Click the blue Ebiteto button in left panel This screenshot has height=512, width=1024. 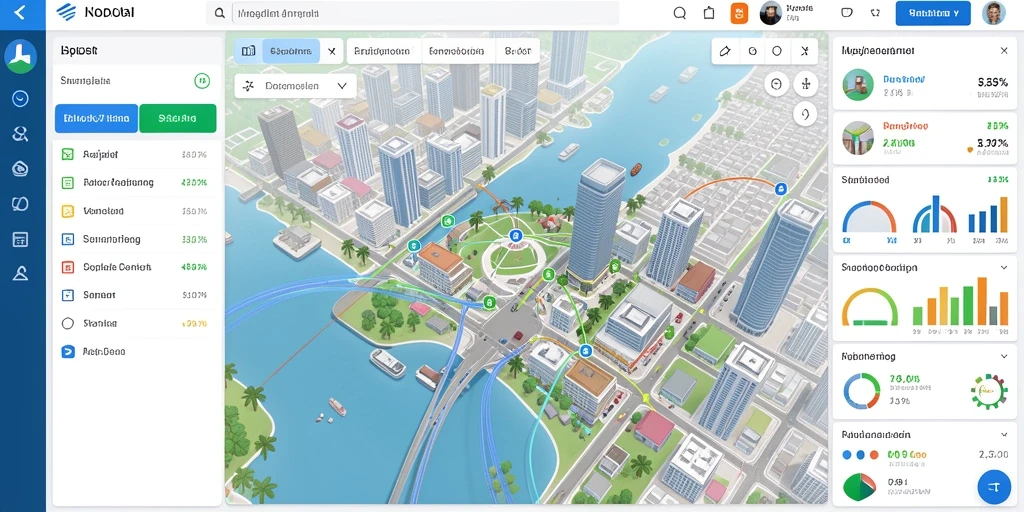coord(97,119)
